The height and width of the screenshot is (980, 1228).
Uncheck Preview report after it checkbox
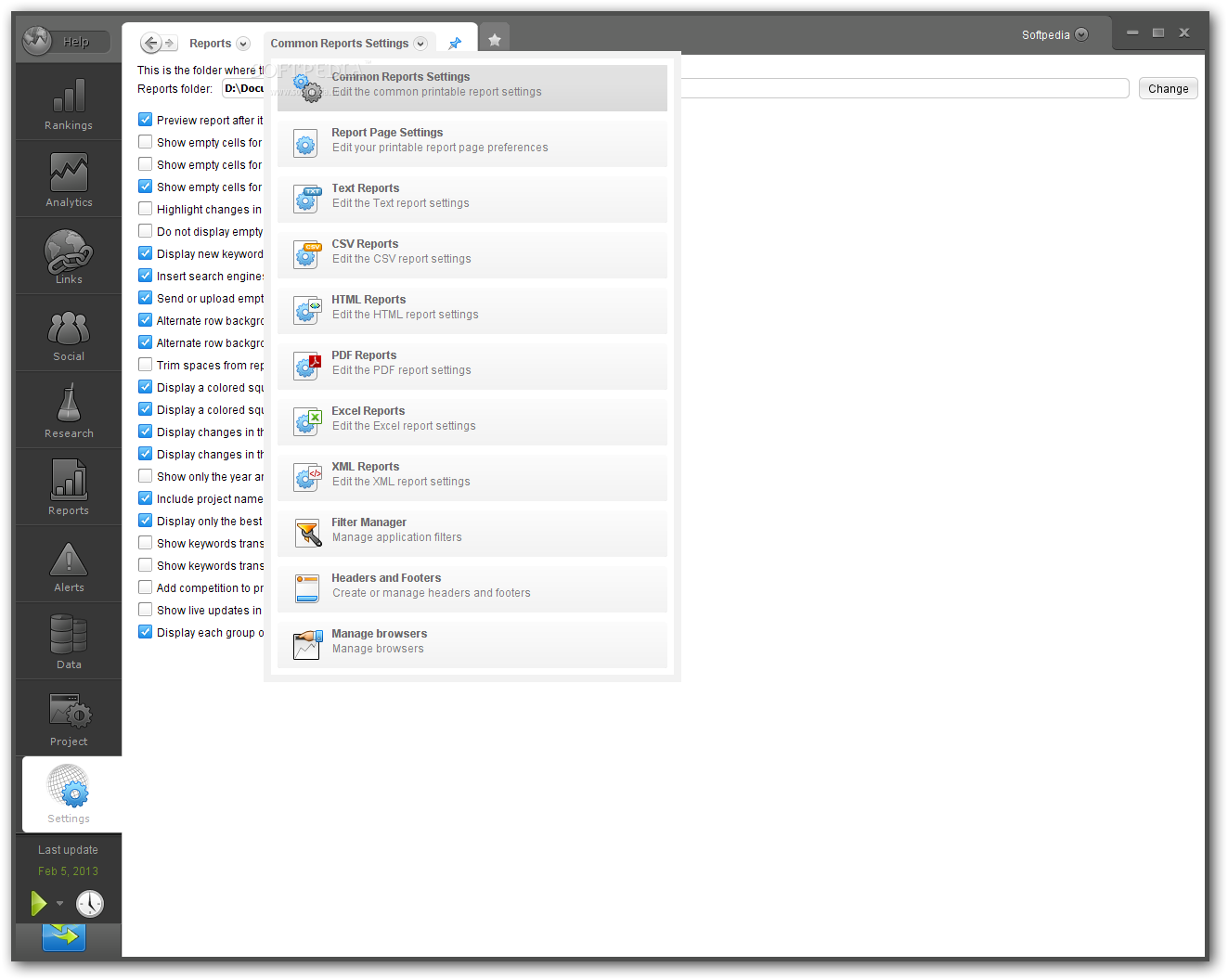(x=146, y=120)
